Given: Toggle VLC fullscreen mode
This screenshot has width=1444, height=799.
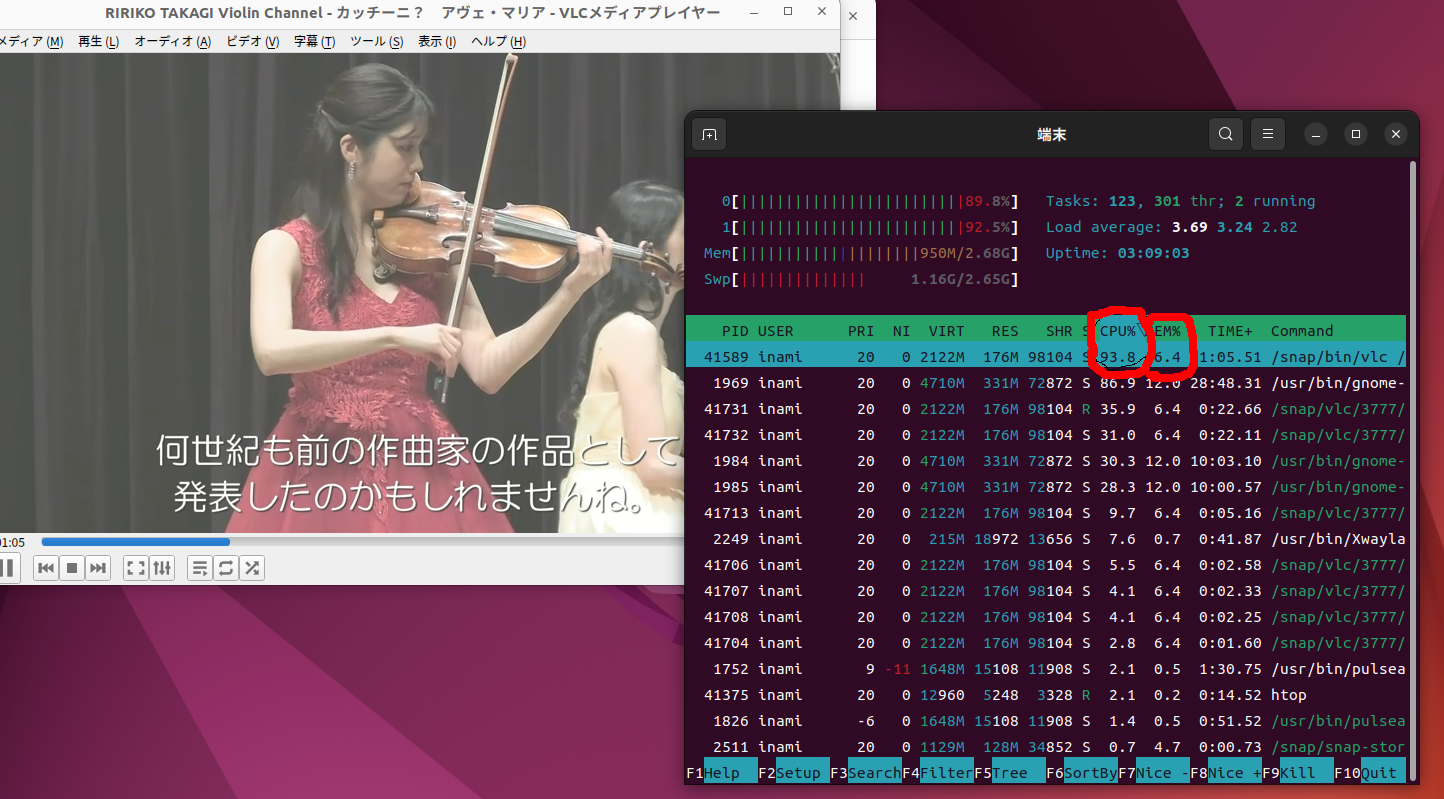Looking at the screenshot, I should (136, 568).
